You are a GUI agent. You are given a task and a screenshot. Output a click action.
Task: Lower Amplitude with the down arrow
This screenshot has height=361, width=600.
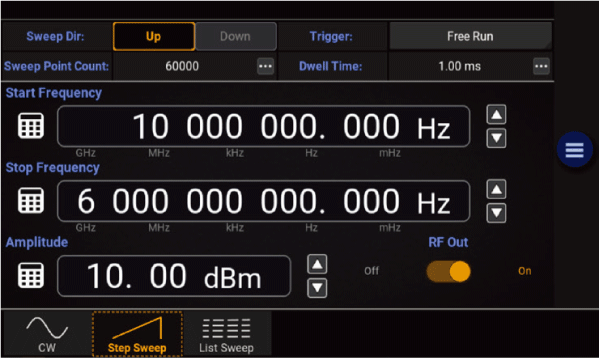click(317, 288)
